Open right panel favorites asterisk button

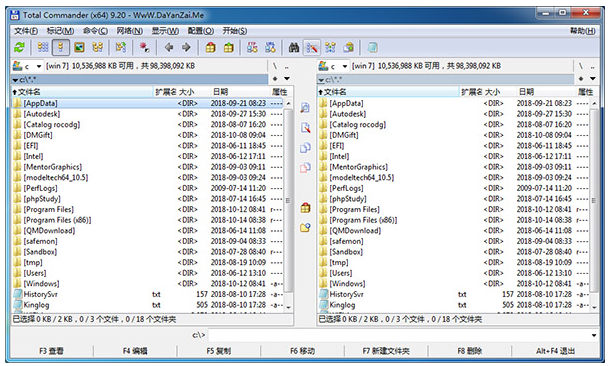581,79
